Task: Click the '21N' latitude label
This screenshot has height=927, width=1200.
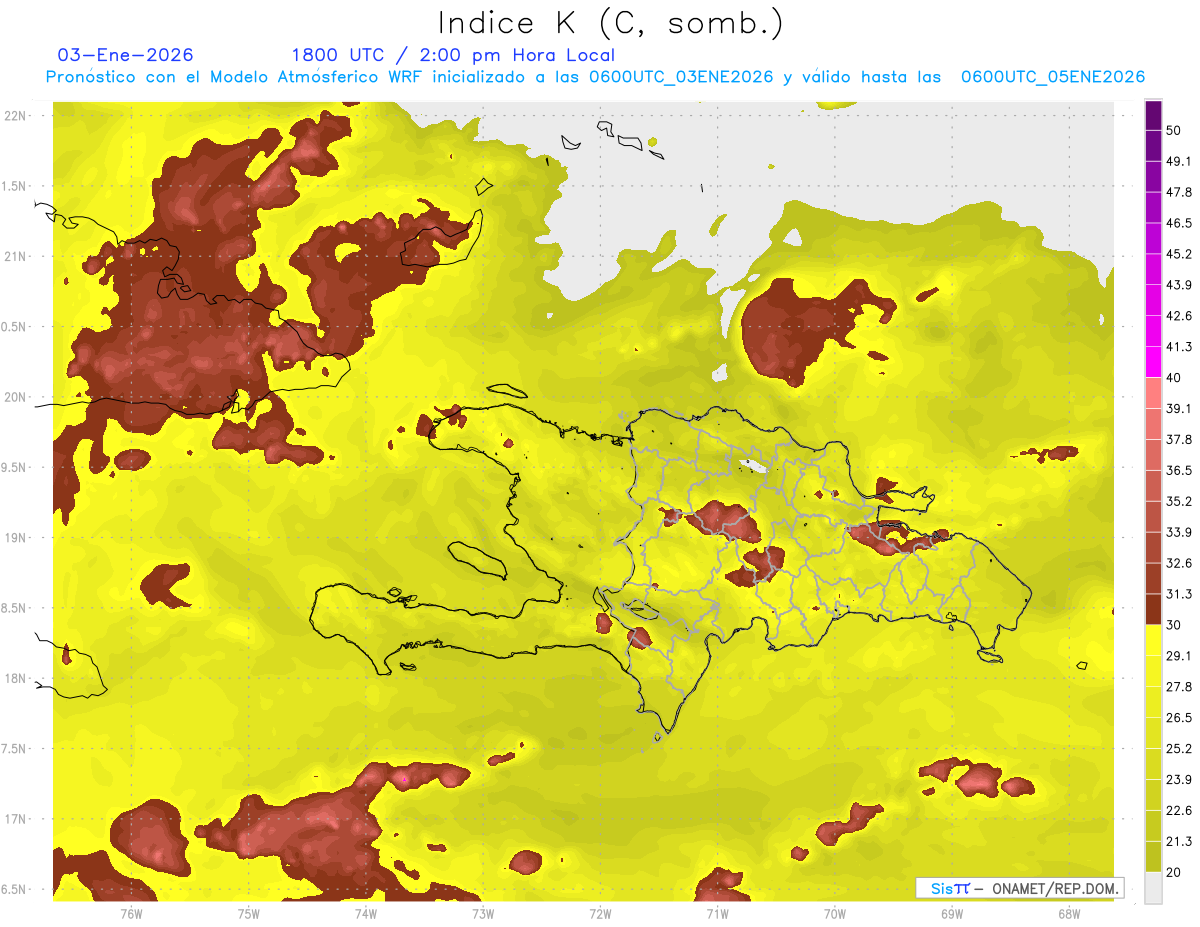Action: click(16, 256)
